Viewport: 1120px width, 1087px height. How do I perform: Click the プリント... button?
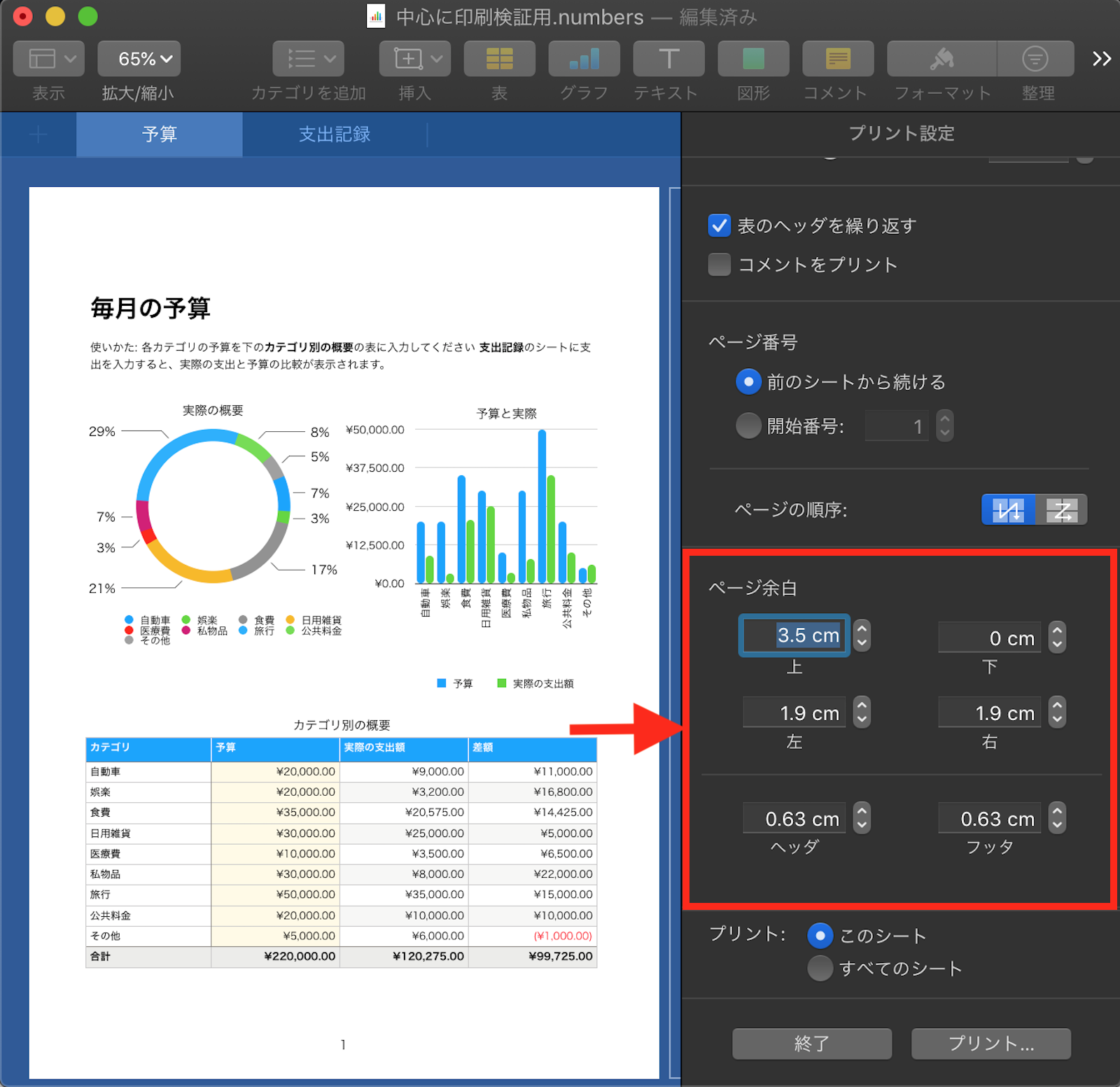pyautogui.click(x=990, y=1044)
